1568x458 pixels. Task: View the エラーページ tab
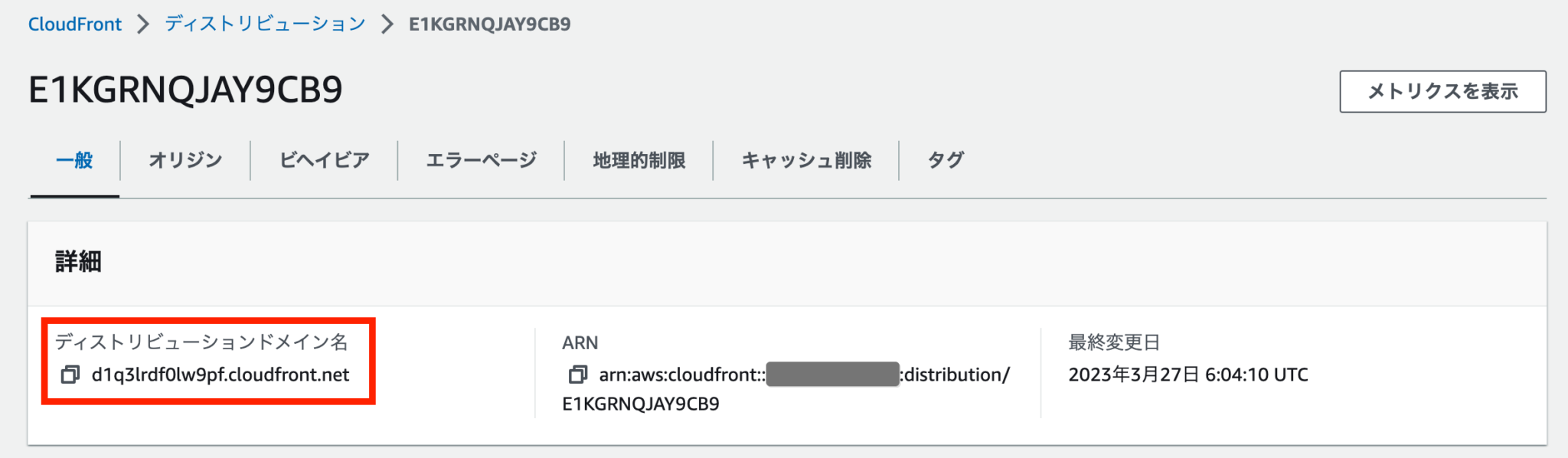click(482, 160)
